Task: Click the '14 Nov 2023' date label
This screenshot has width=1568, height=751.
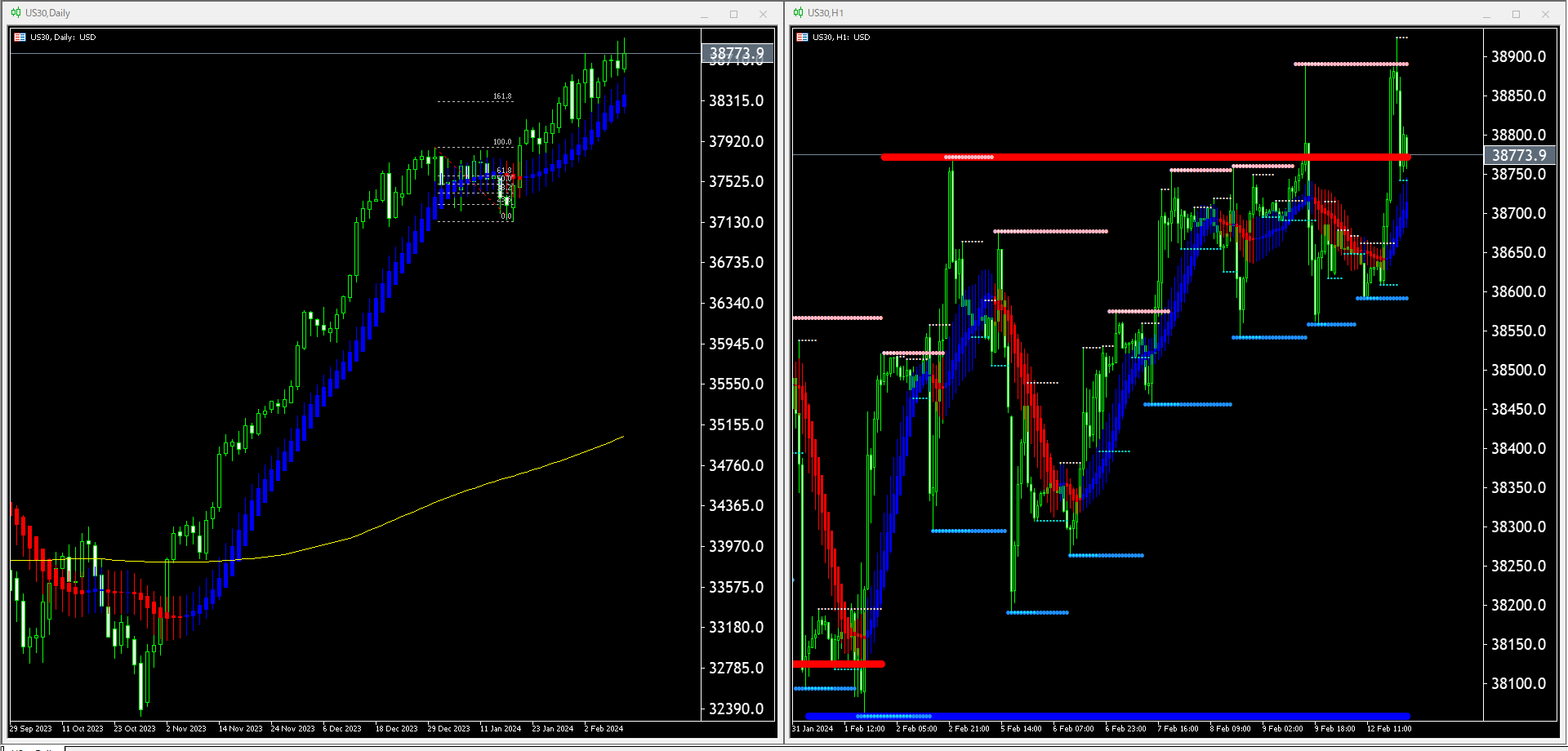Action: coord(240,729)
